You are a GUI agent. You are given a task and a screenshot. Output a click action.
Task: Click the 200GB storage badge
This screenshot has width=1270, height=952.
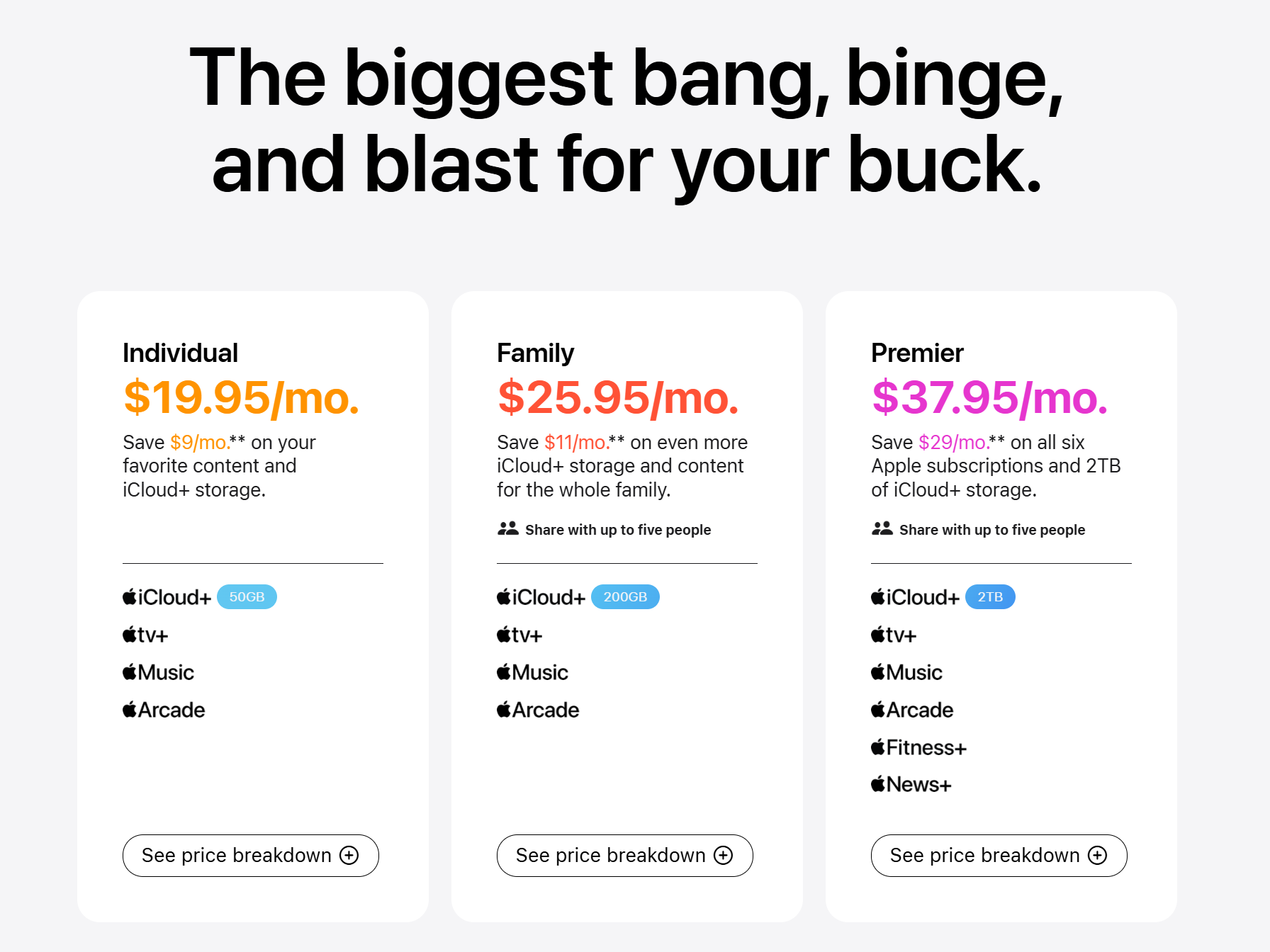(x=625, y=597)
